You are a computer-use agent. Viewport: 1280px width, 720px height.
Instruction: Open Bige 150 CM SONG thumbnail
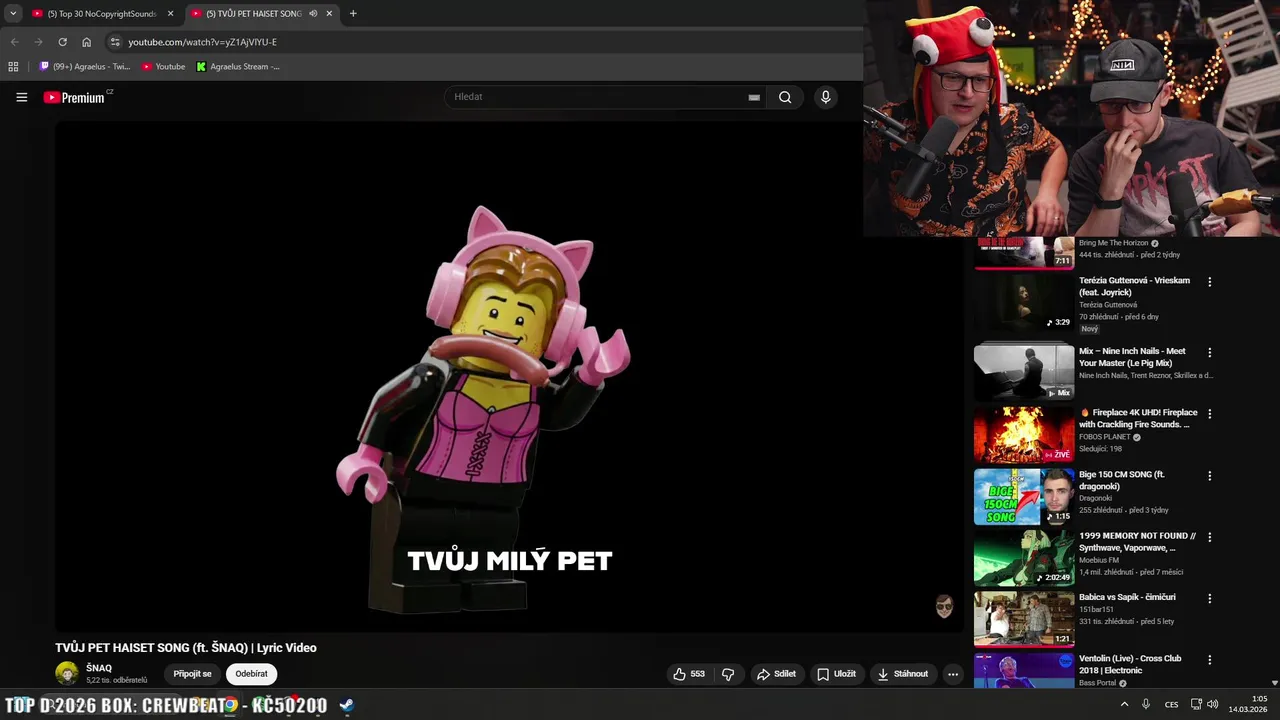point(1024,496)
